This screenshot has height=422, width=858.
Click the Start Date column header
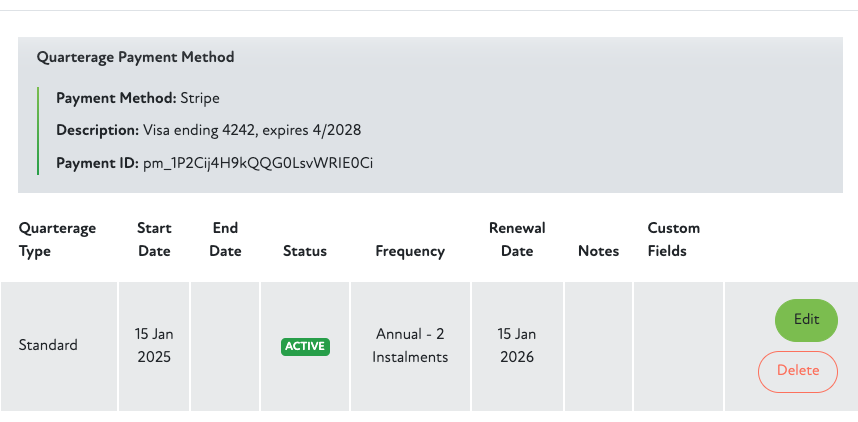pos(154,240)
